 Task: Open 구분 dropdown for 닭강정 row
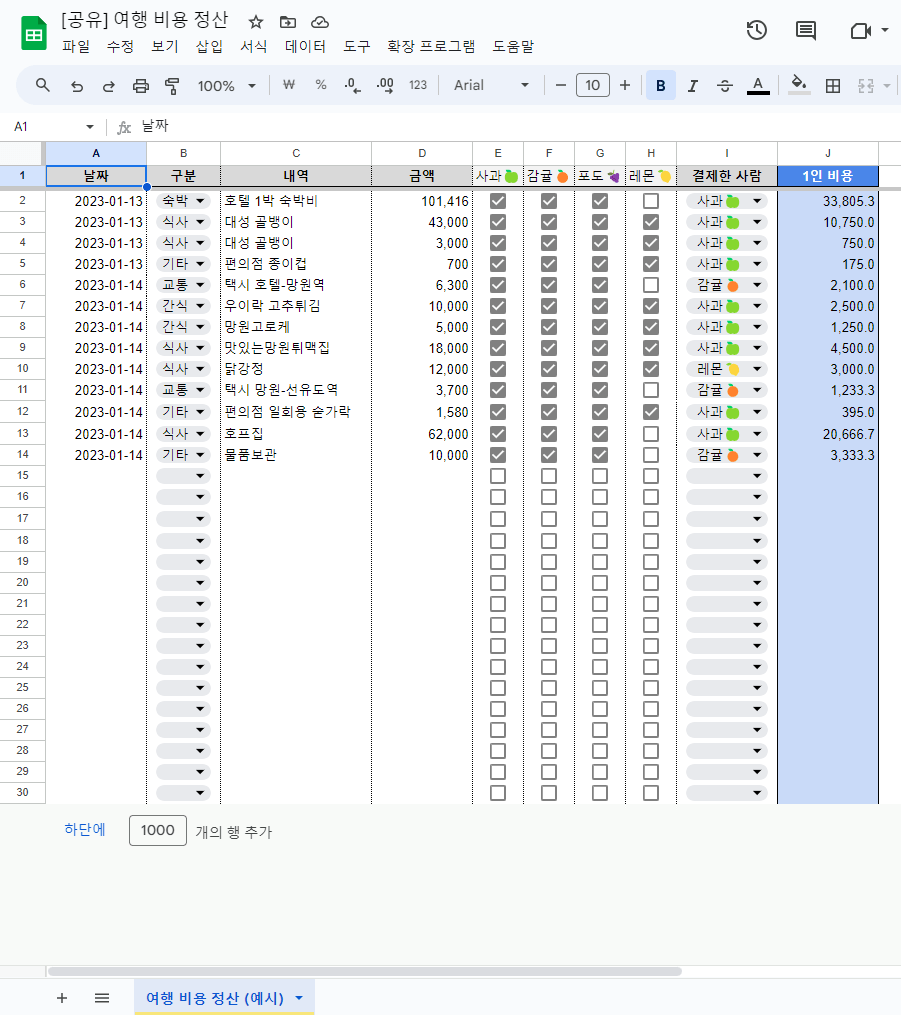point(183,370)
